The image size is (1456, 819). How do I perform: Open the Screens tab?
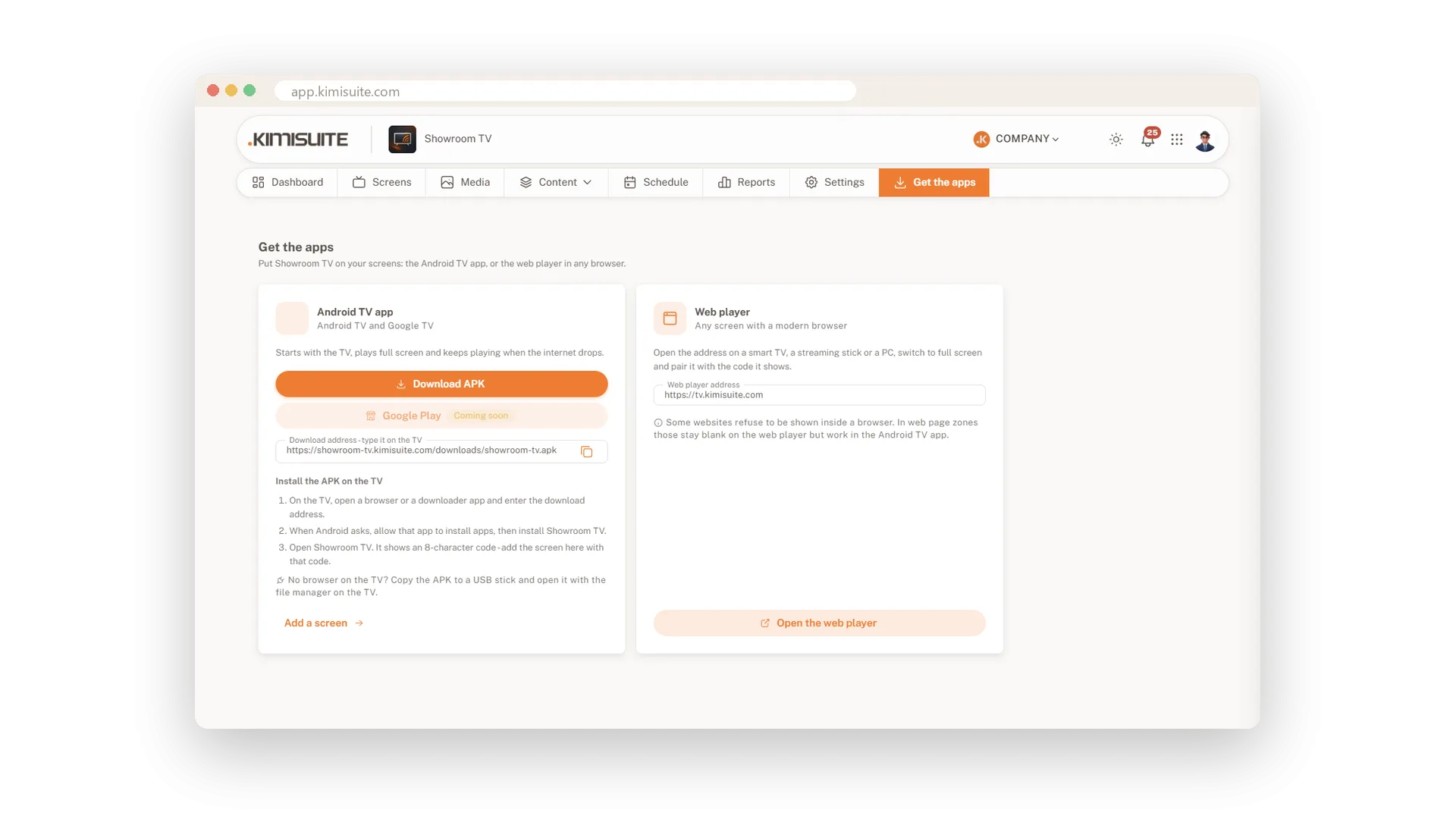click(x=381, y=182)
